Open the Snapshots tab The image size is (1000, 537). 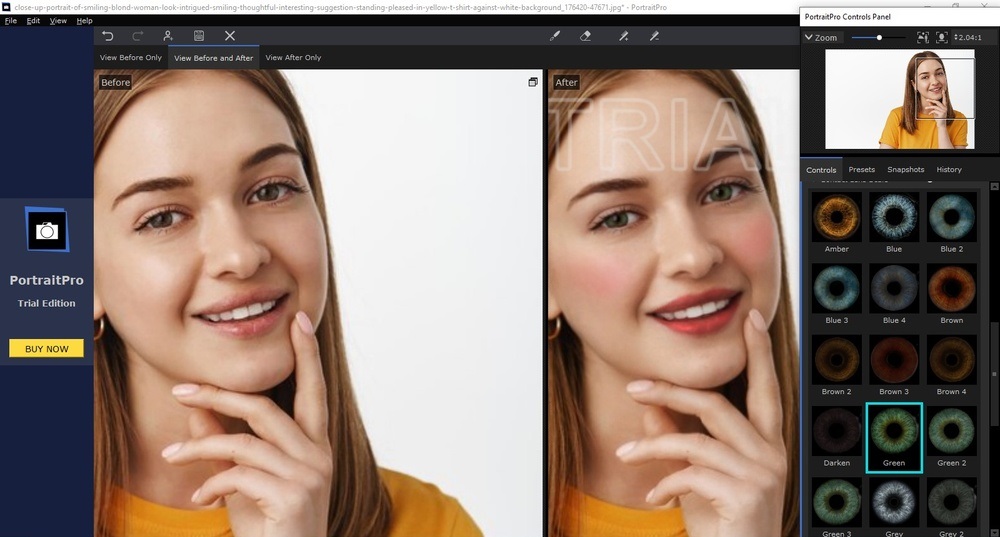906,170
